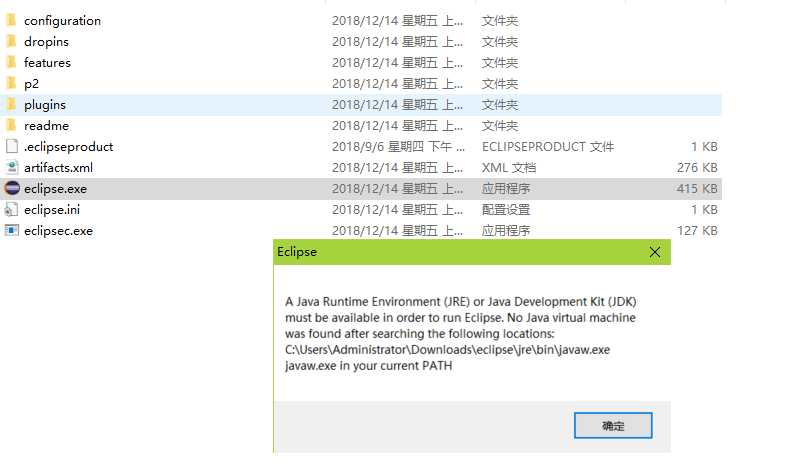Click the 415 KB size cell
795x471 pixels.
coord(697,189)
